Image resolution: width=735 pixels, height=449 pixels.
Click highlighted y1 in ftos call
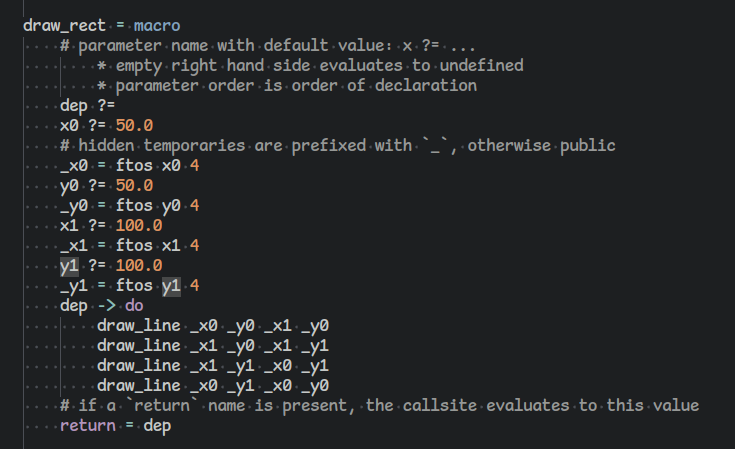(171, 285)
